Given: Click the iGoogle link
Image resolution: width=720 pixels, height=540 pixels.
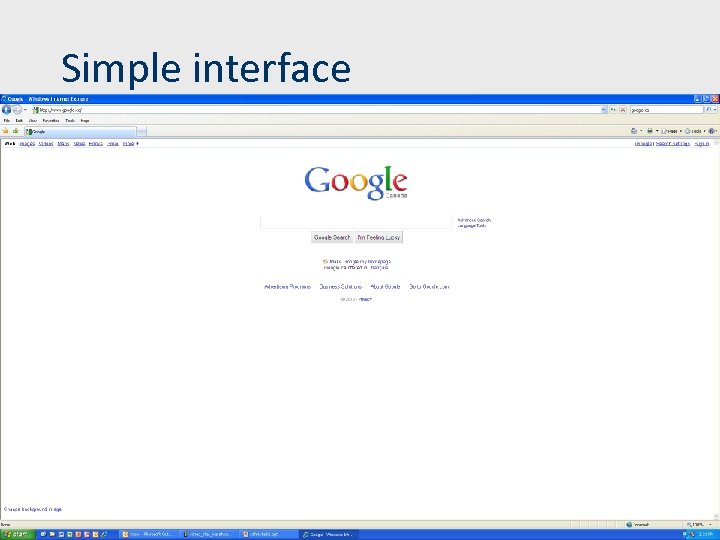Looking at the screenshot, I should (x=643, y=144).
